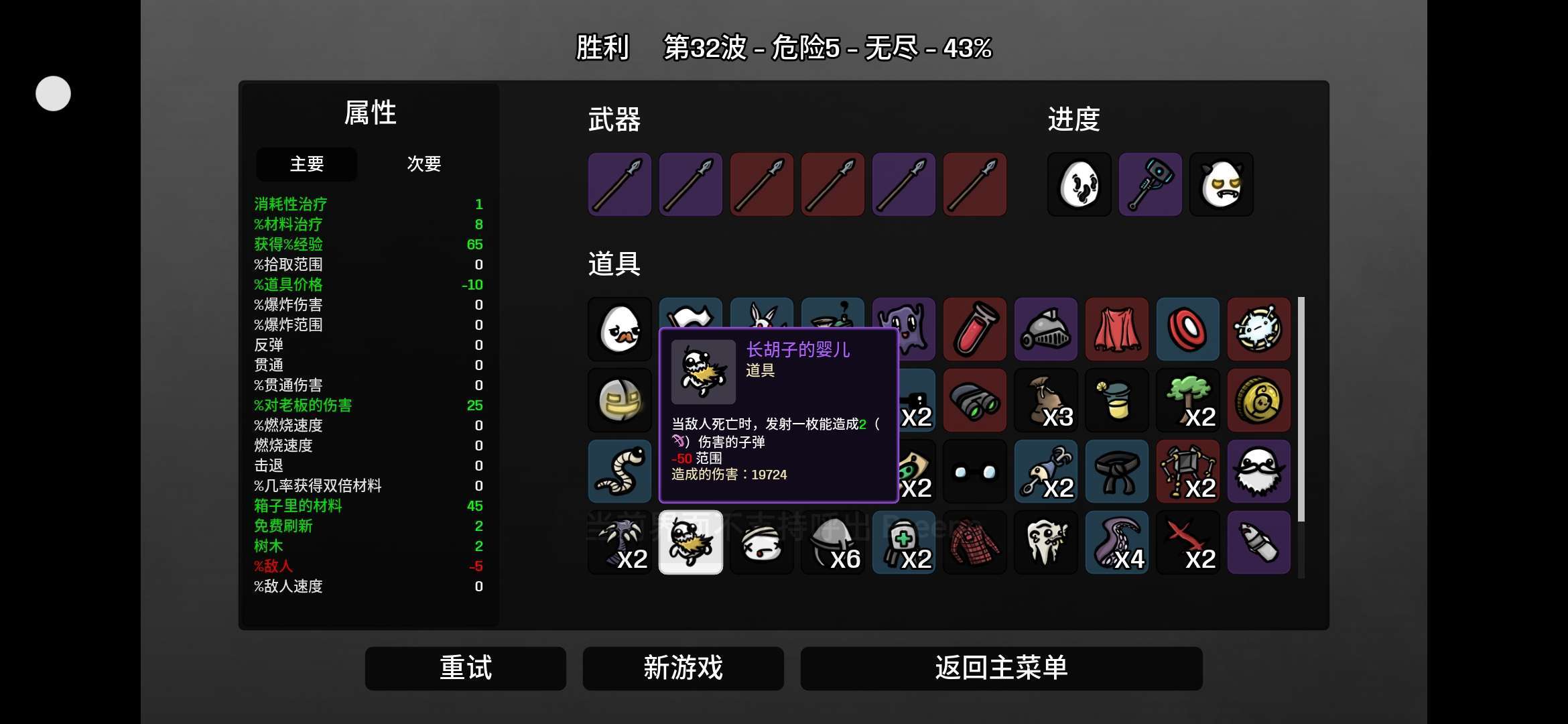This screenshot has width=1568, height=724.
Task: Click the horned angry egg progress icon
Action: click(1222, 184)
